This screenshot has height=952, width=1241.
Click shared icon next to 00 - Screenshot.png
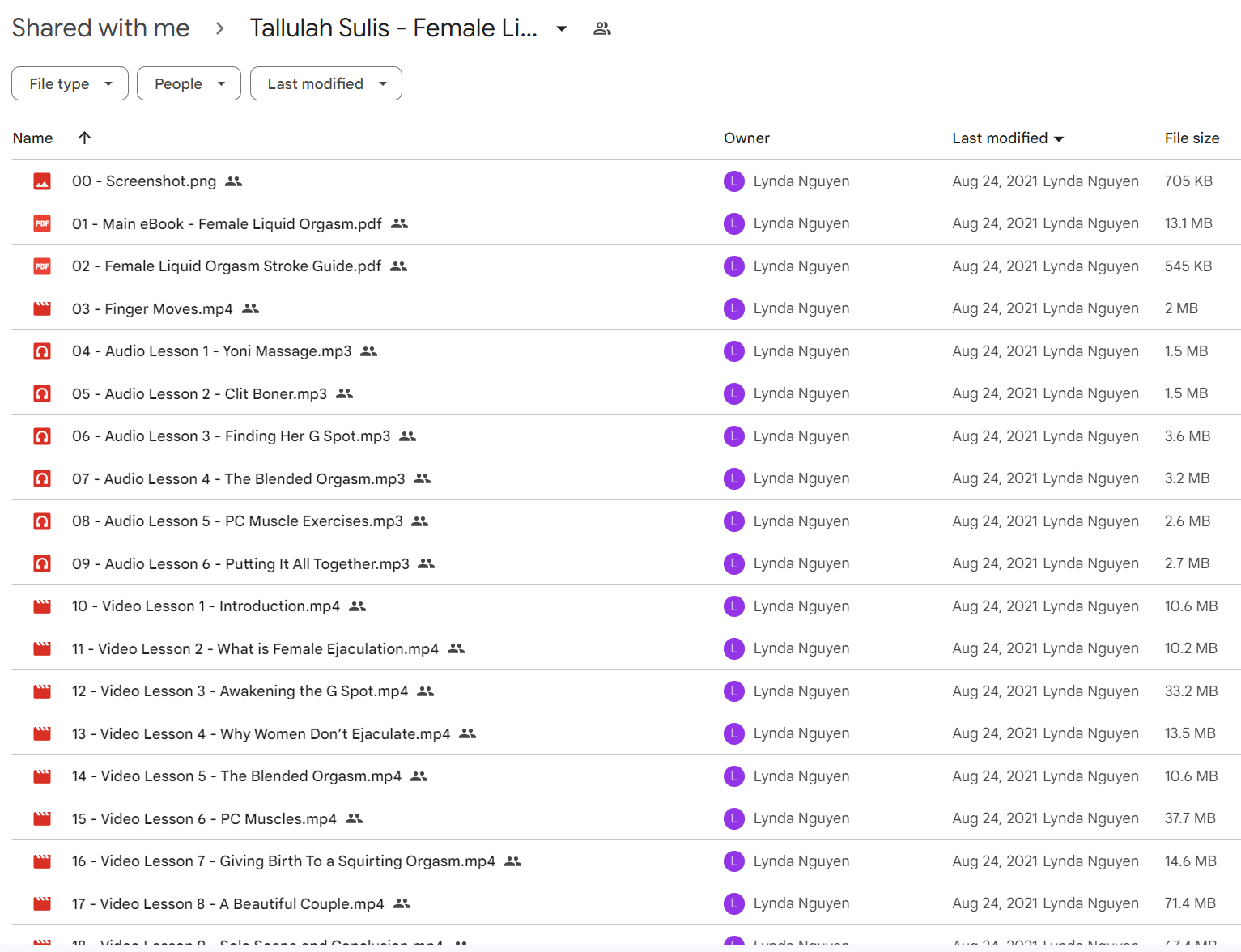[234, 181]
